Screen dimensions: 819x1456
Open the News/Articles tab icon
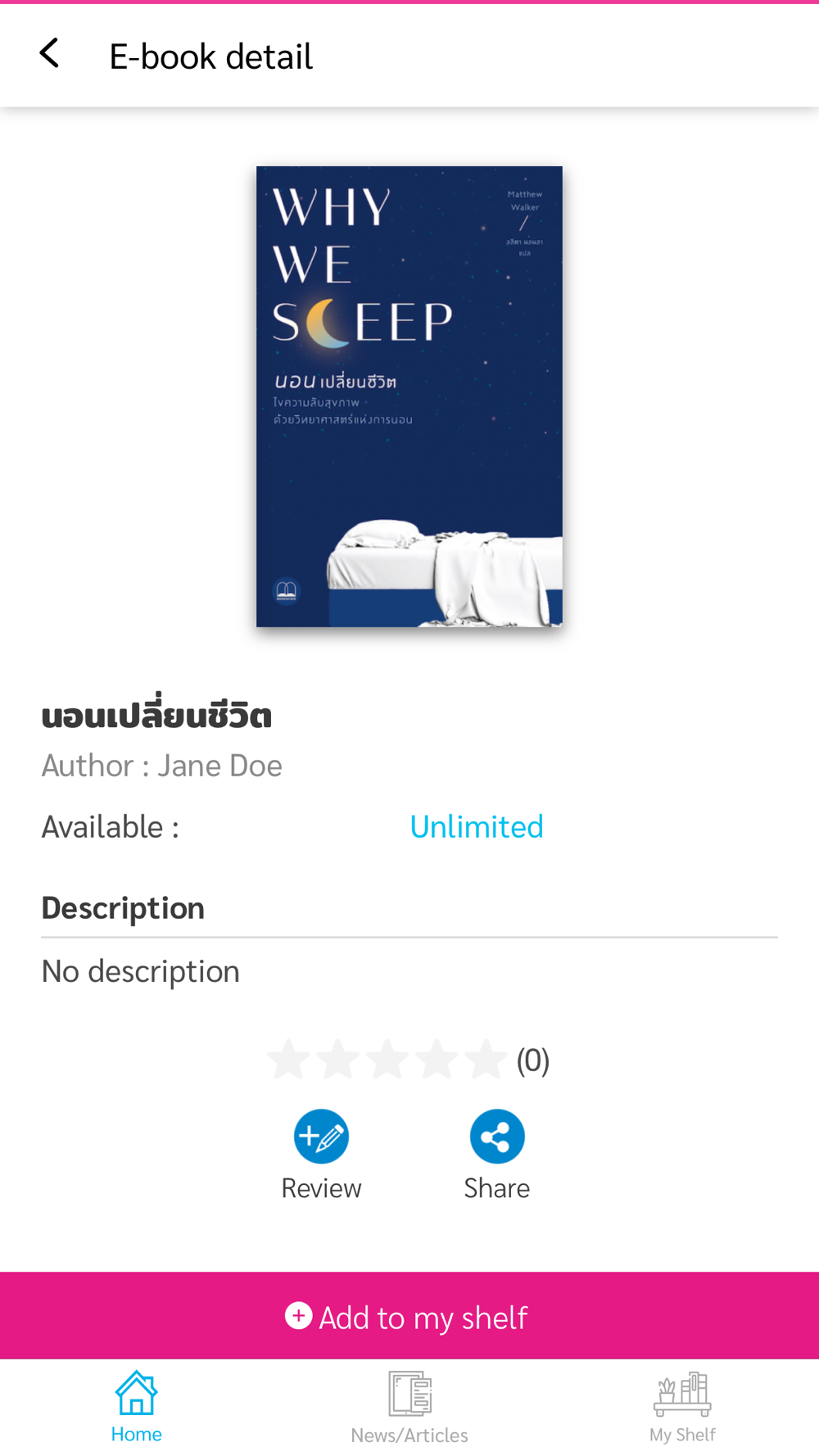(x=409, y=1394)
